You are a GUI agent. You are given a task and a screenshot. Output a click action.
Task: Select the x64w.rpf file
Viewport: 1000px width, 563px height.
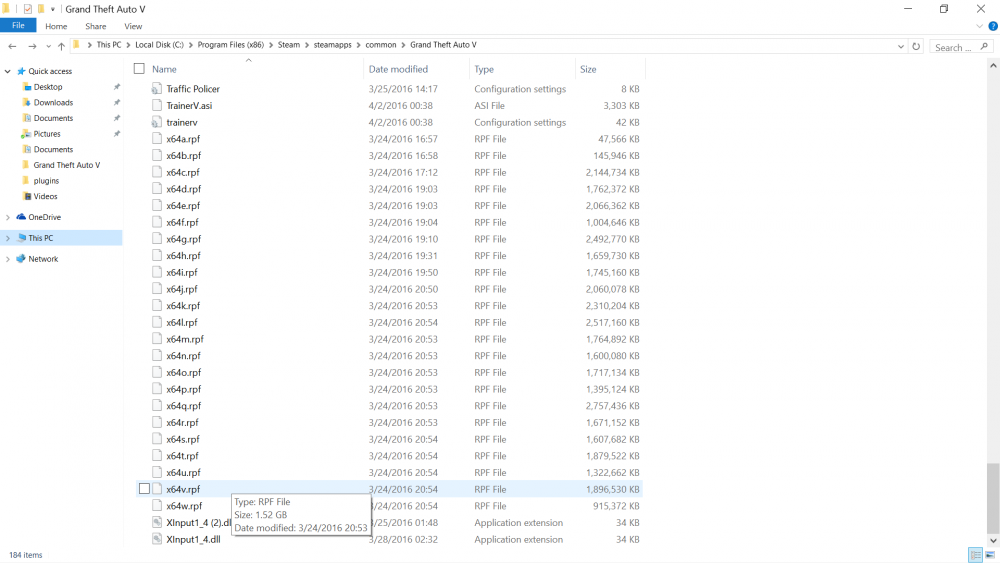pos(184,506)
